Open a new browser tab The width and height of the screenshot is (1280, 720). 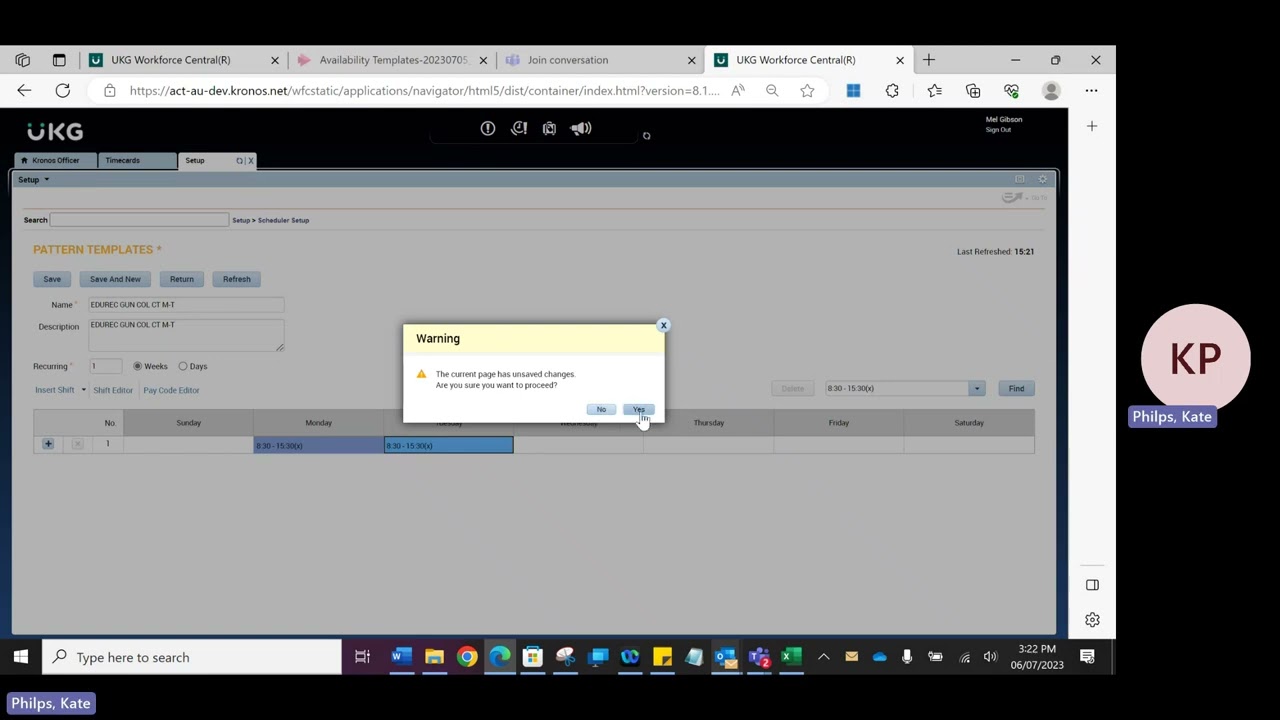point(929,60)
